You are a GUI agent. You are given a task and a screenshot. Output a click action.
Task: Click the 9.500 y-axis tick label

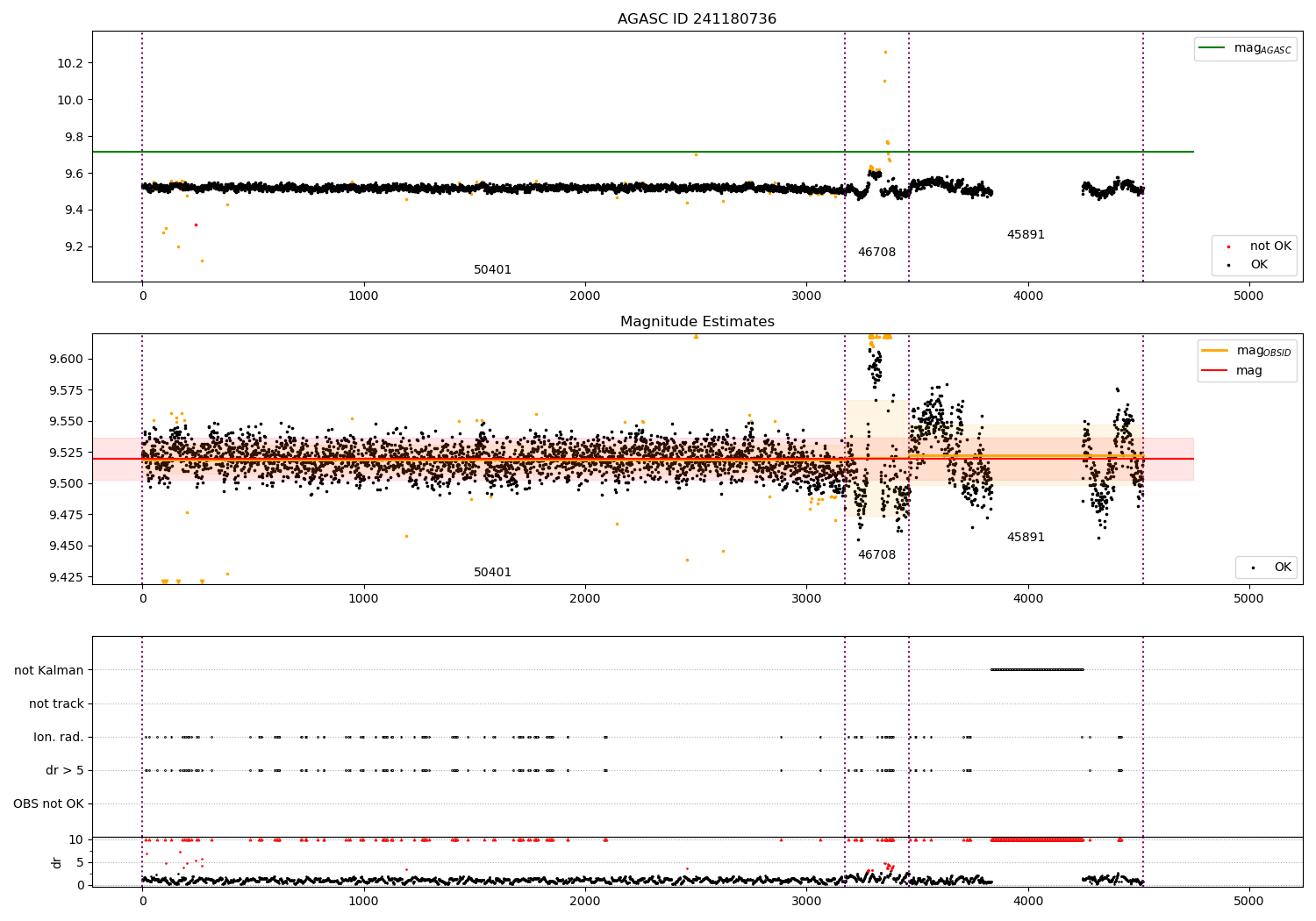click(67, 483)
